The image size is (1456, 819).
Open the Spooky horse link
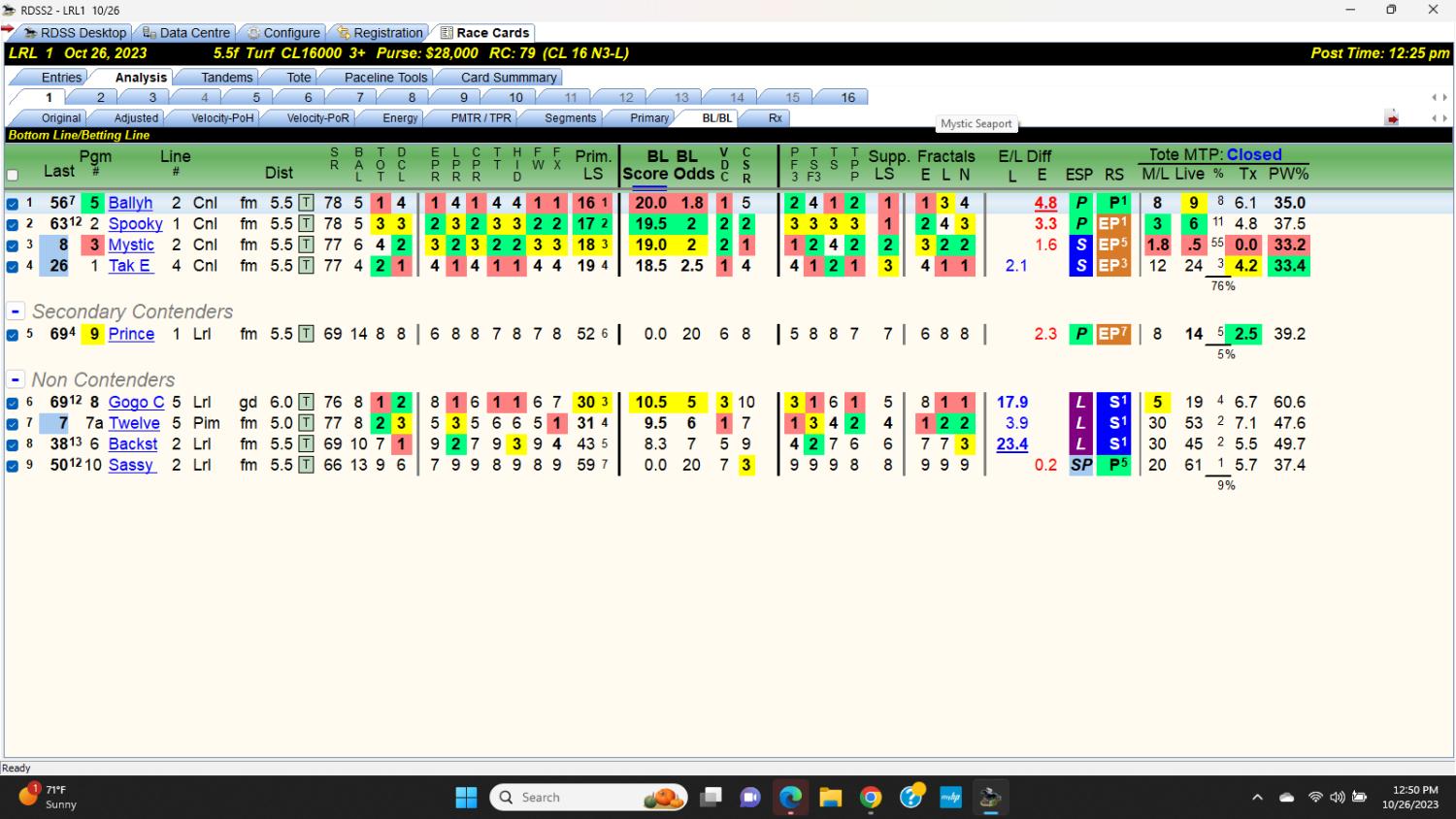pos(135,224)
